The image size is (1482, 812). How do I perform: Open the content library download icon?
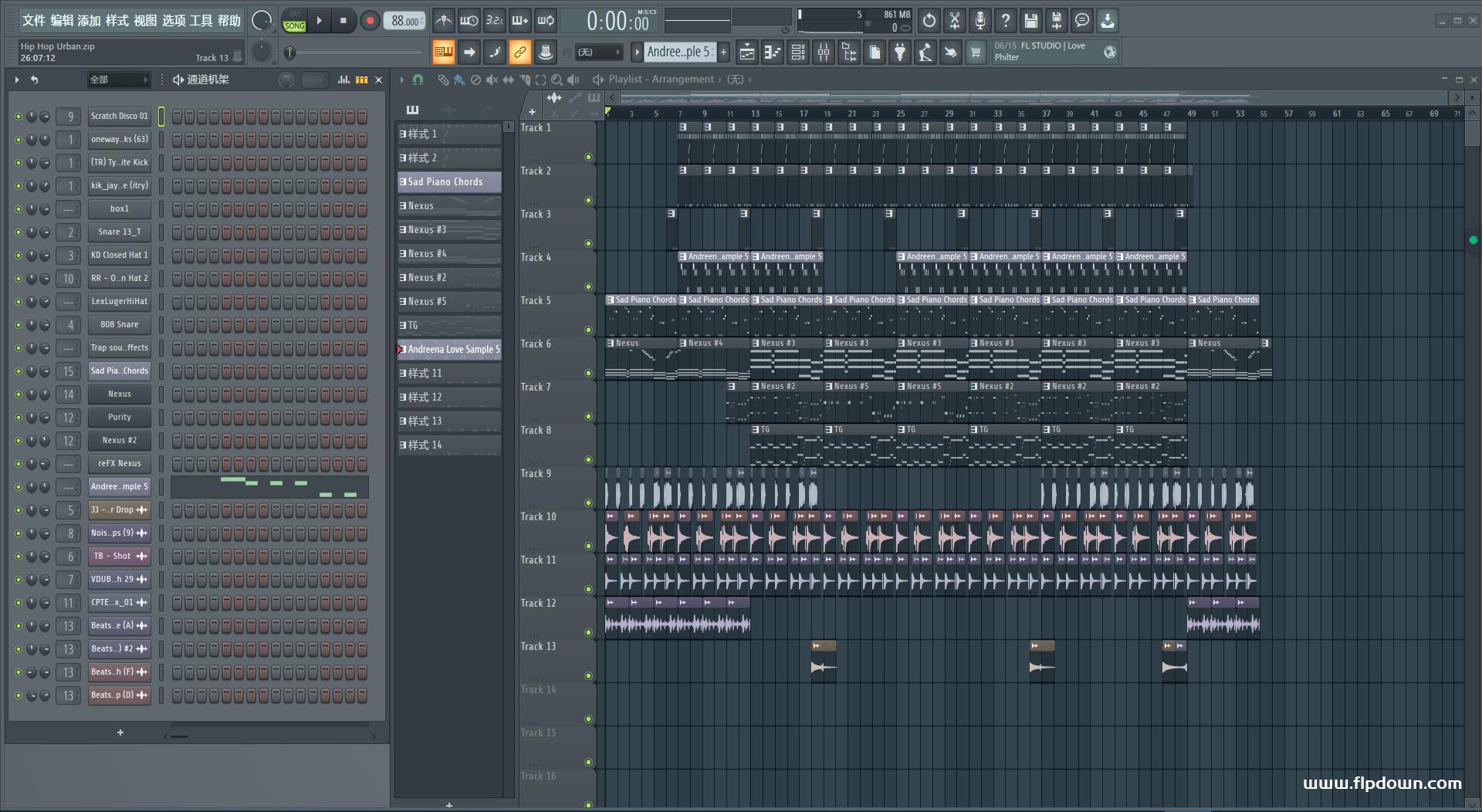(x=1108, y=21)
